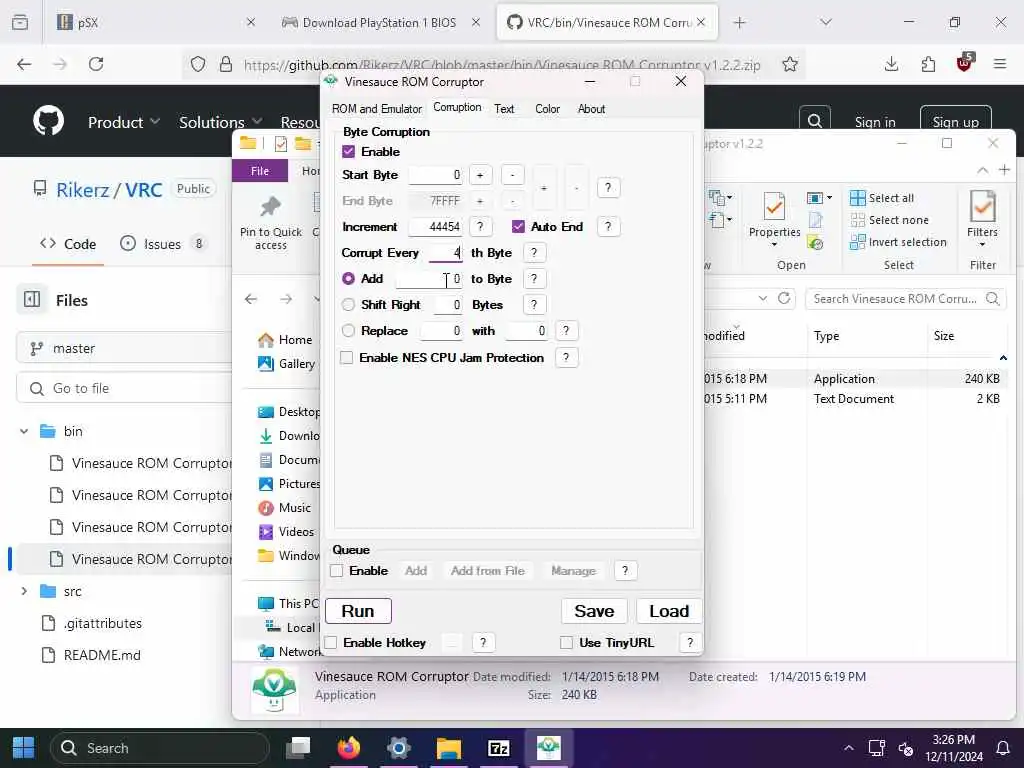Open help for Queue section
The width and height of the screenshot is (1024, 768).
point(625,571)
